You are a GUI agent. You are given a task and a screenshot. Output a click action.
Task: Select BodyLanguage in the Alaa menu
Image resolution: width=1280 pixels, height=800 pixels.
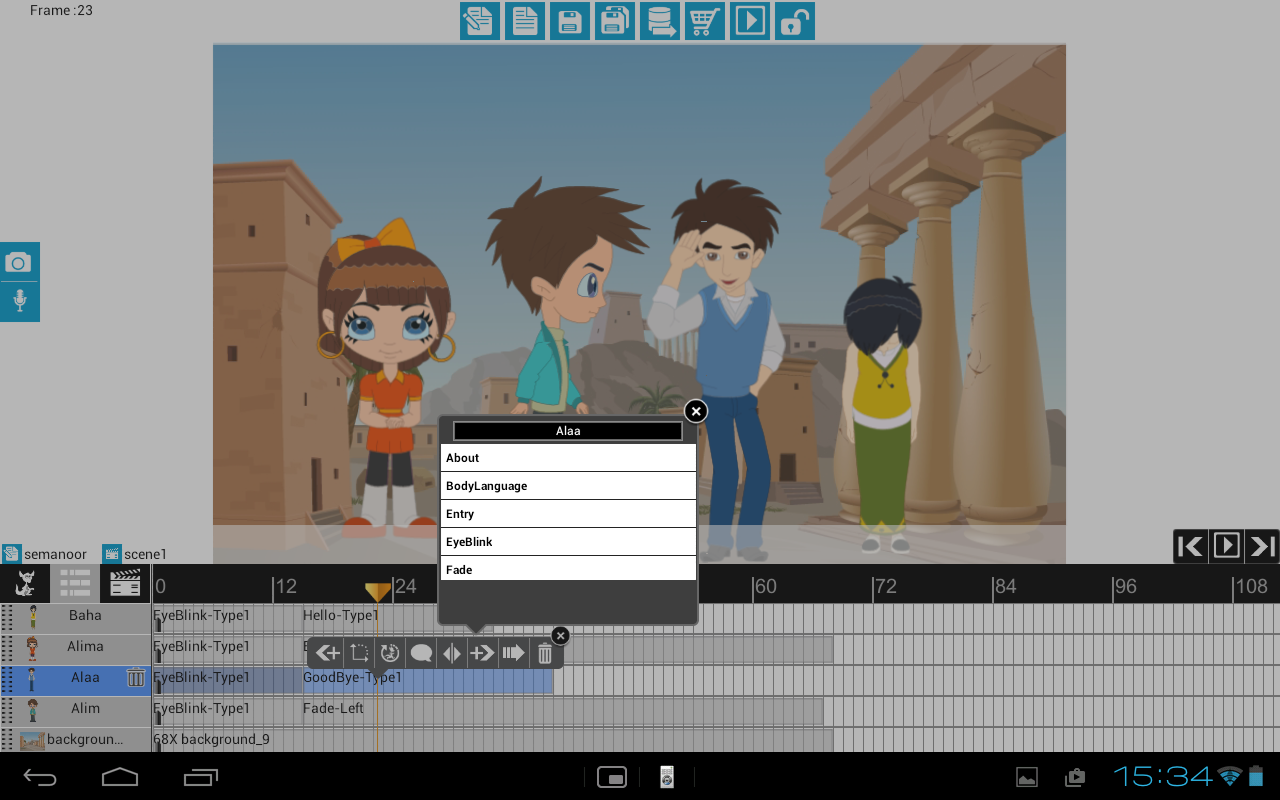tap(568, 486)
